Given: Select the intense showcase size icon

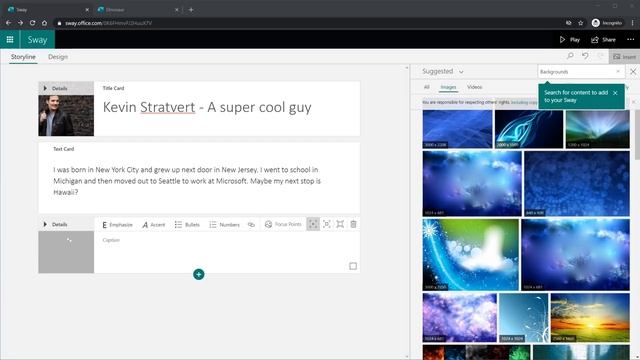Looking at the screenshot, I should pos(340,224).
